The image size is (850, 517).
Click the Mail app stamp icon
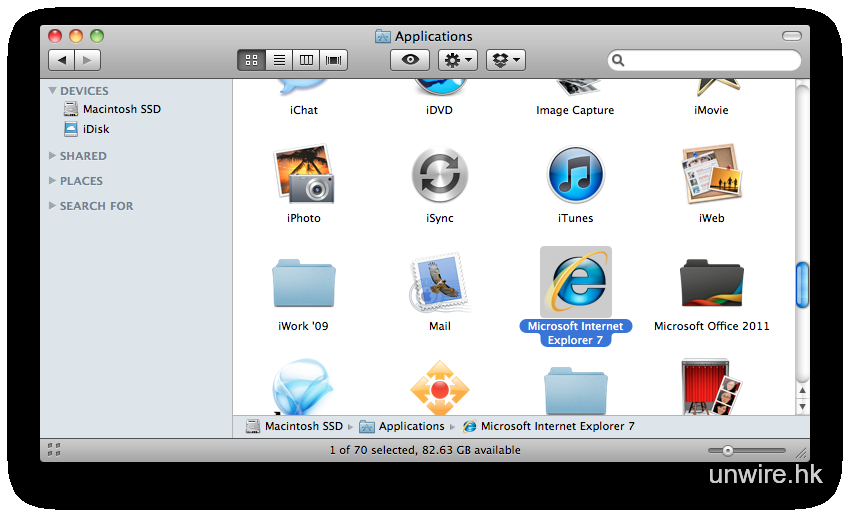tap(439, 283)
